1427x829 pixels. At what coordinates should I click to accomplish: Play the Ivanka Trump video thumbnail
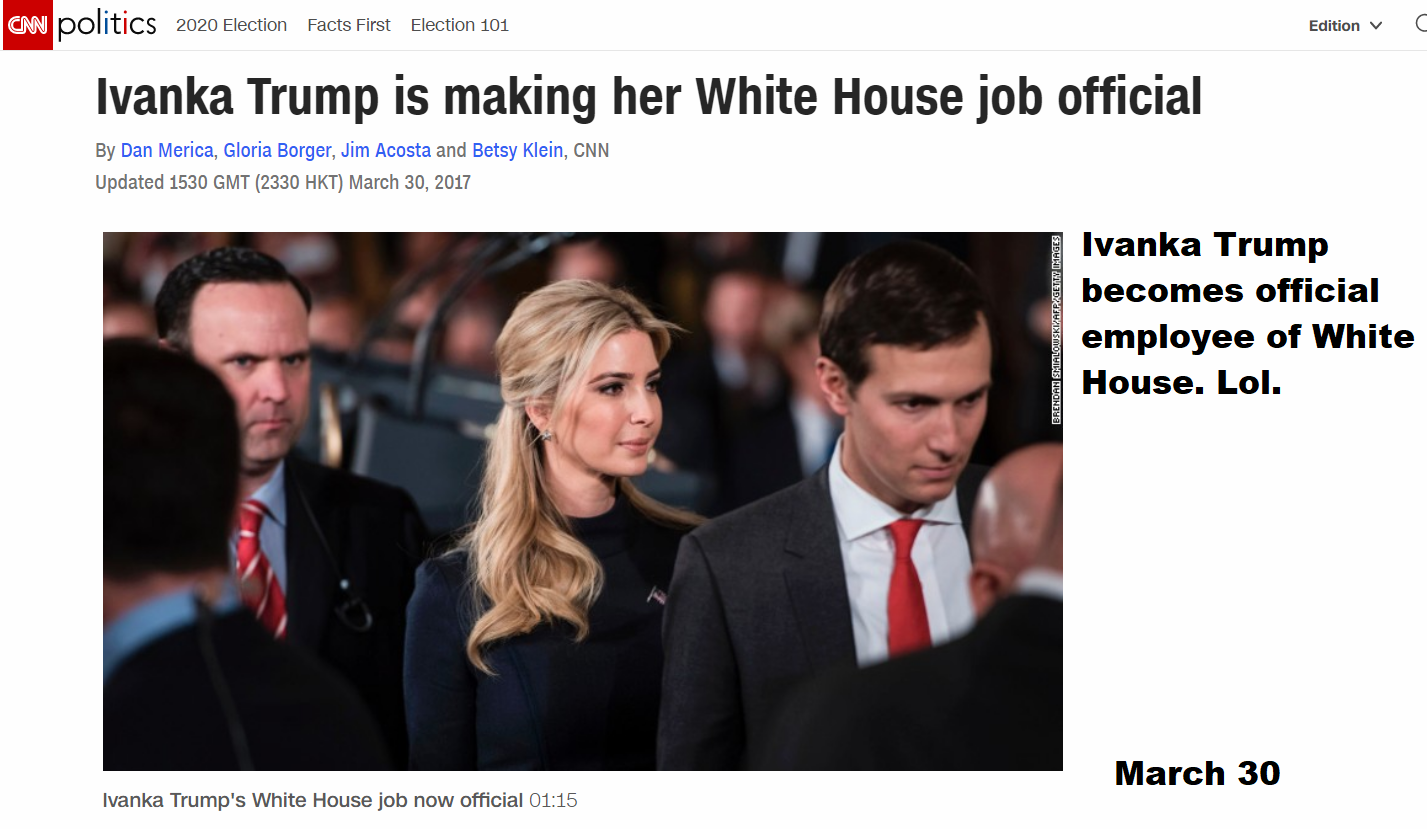click(583, 501)
